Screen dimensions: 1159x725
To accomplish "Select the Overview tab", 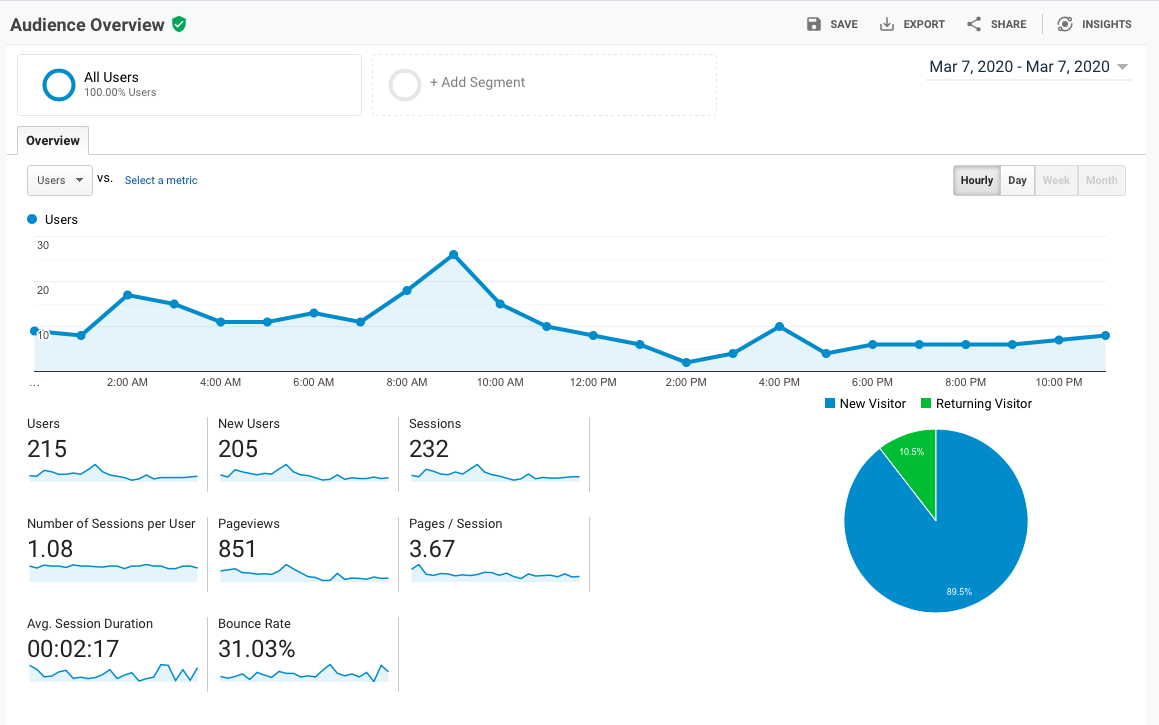I will (x=53, y=141).
